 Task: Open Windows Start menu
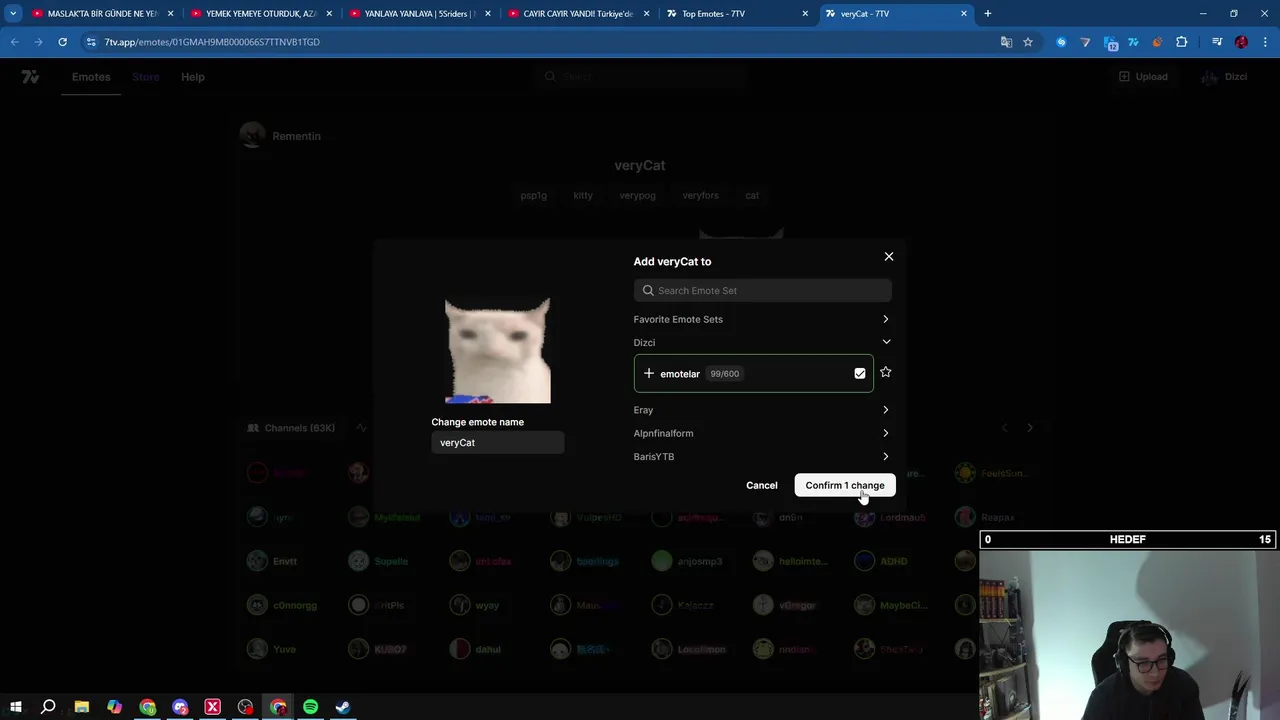coord(15,707)
